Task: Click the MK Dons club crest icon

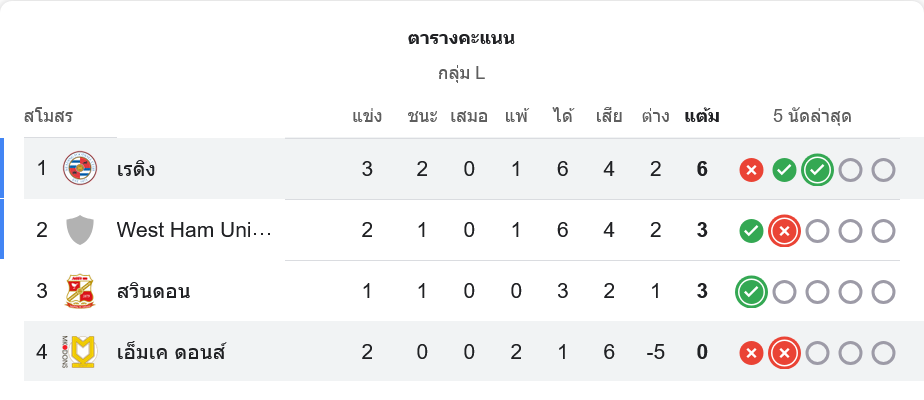Action: coord(79,353)
